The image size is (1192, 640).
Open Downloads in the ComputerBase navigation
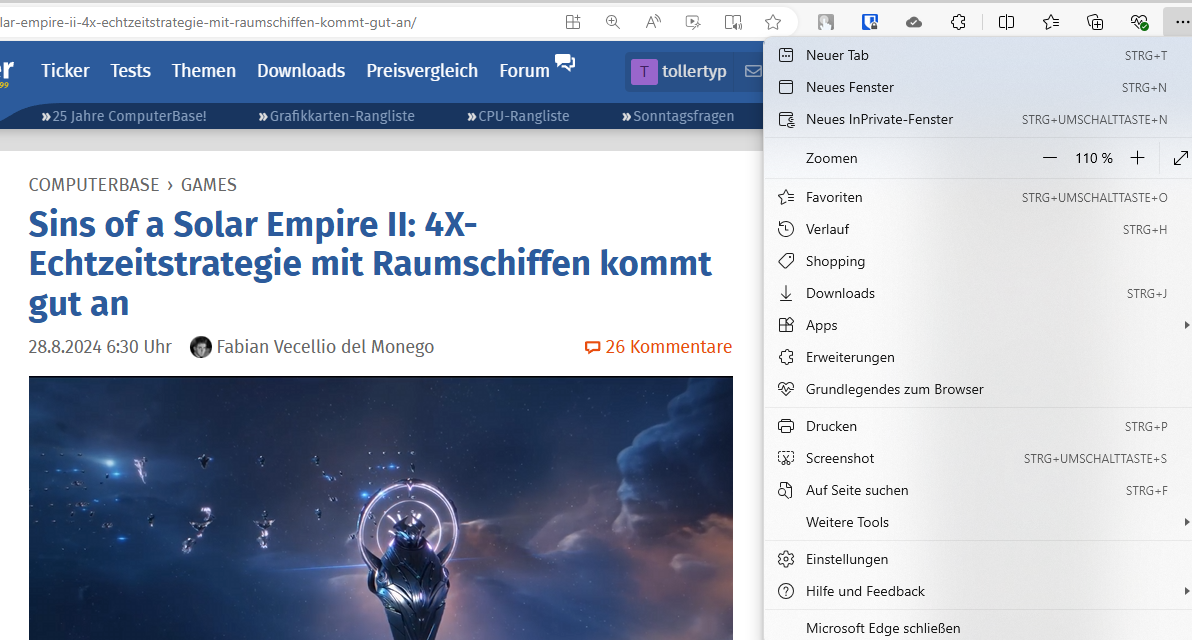pos(301,71)
